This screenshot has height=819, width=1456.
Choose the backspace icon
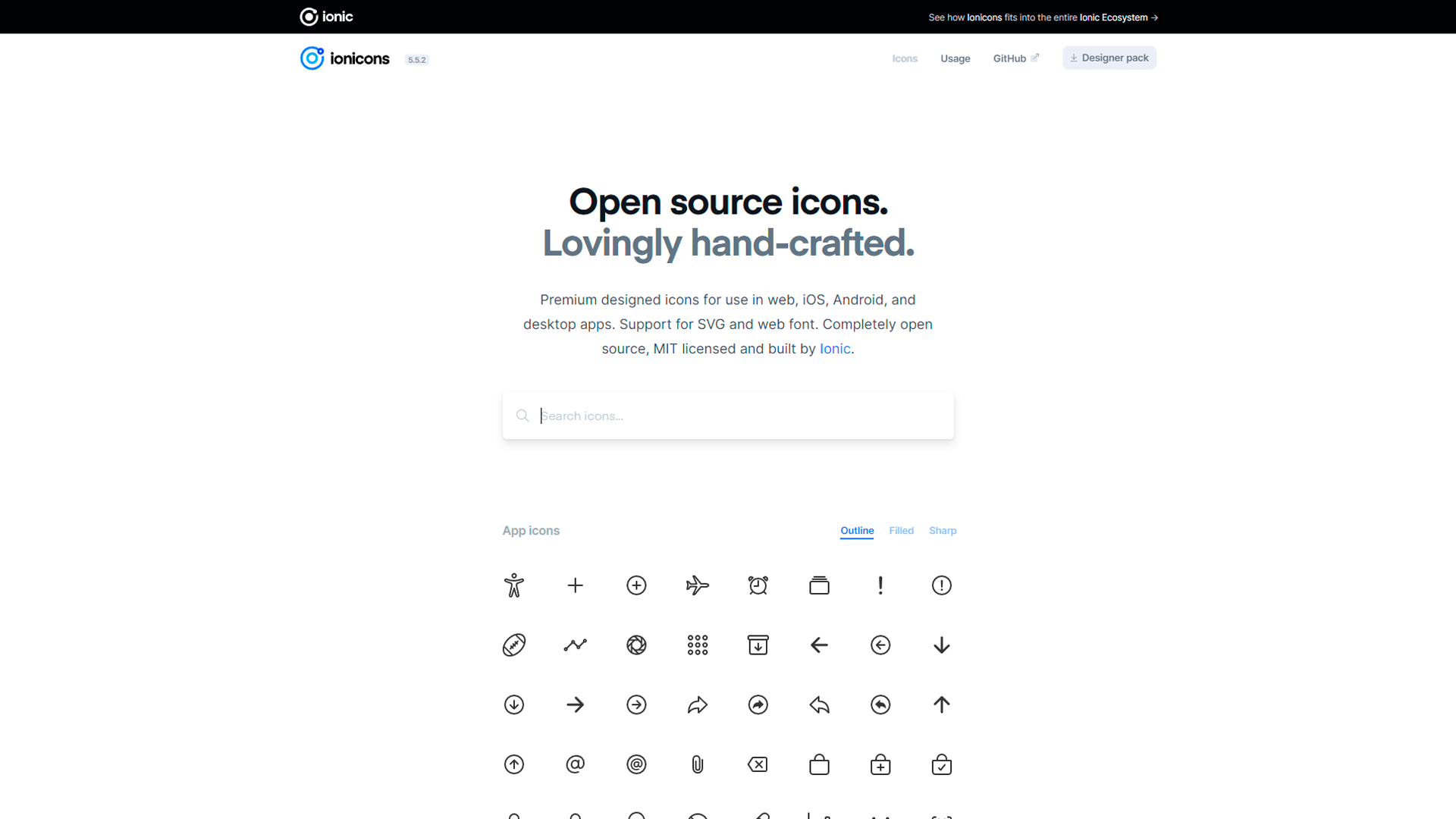[x=758, y=764]
